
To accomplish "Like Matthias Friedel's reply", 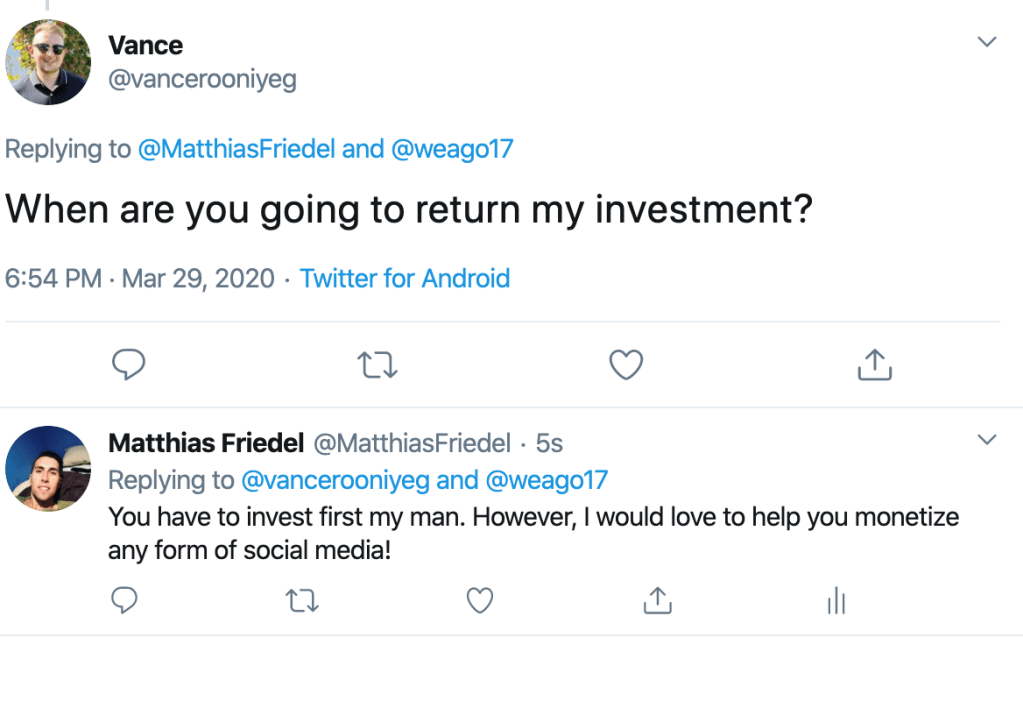I will [x=480, y=600].
